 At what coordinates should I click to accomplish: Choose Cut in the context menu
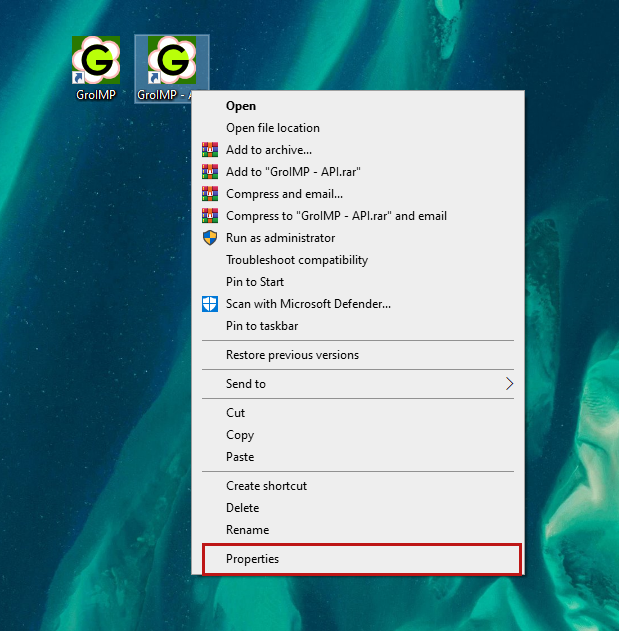[236, 413]
